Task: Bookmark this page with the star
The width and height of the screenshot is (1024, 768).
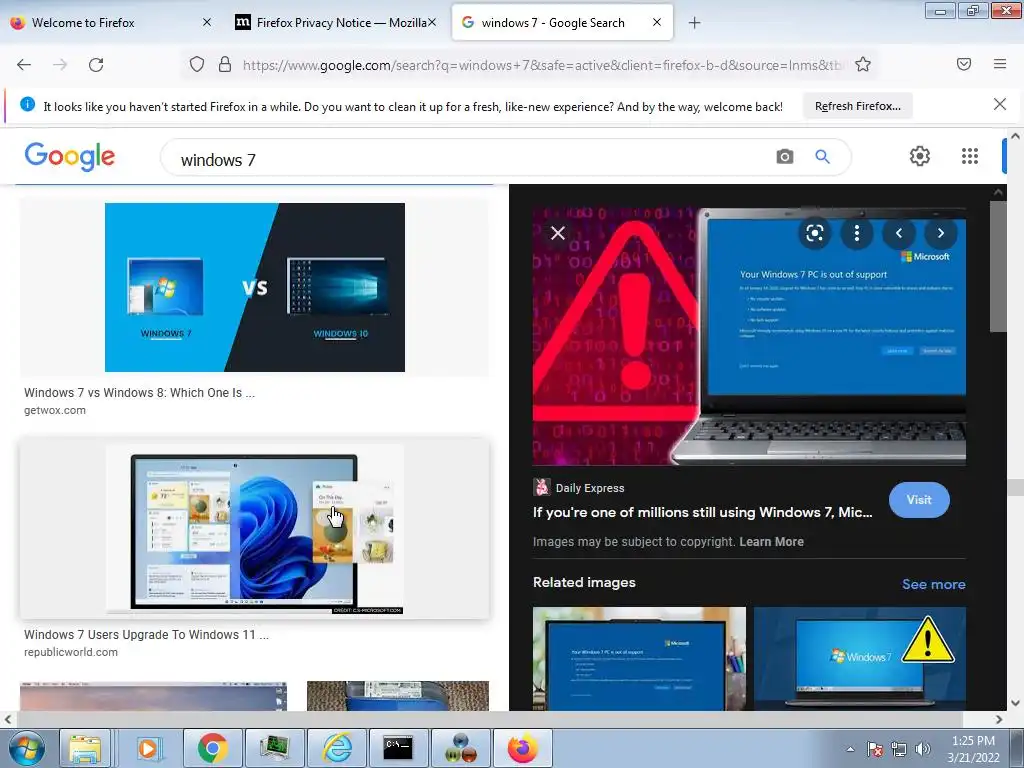Action: [863, 64]
